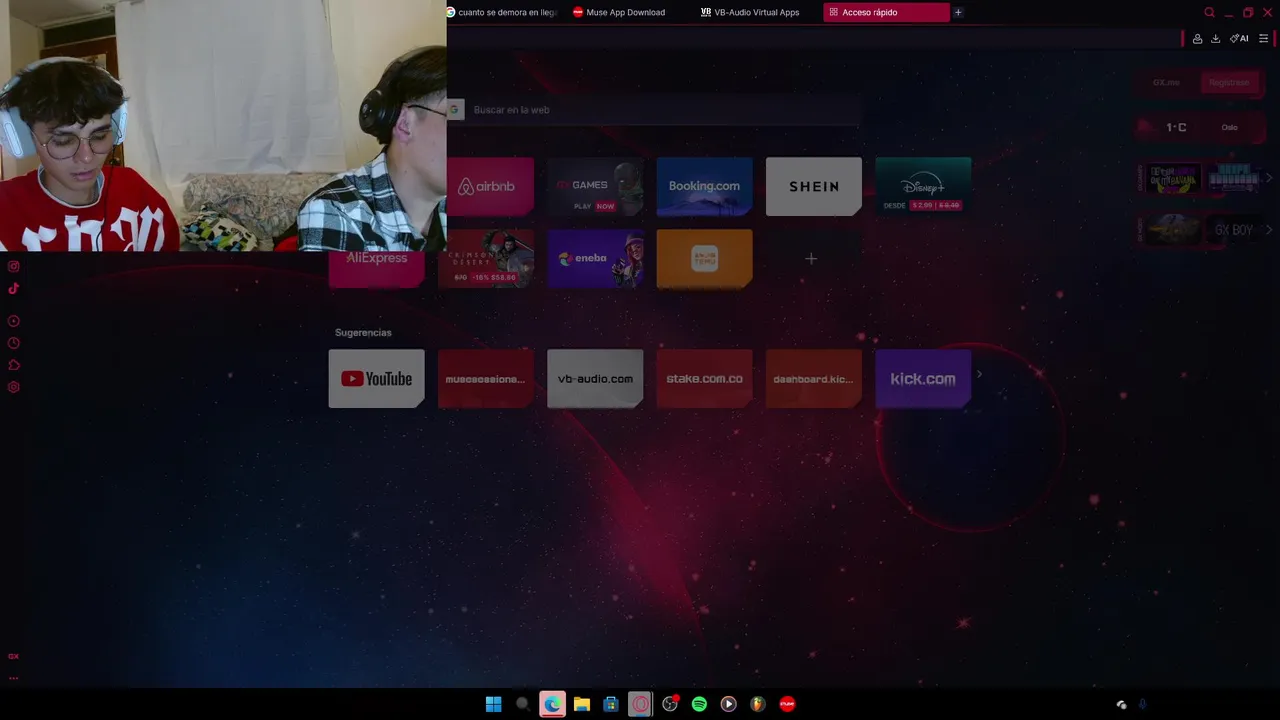1280x720 pixels.
Task: Open the Aria AI button
Action: [x=1239, y=39]
